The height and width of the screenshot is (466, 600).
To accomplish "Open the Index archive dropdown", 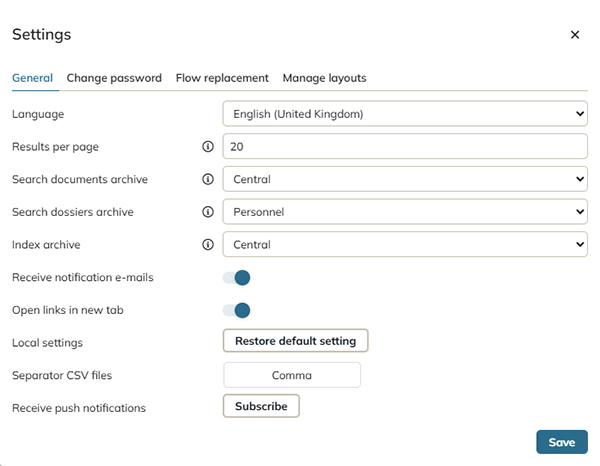I will (405, 244).
